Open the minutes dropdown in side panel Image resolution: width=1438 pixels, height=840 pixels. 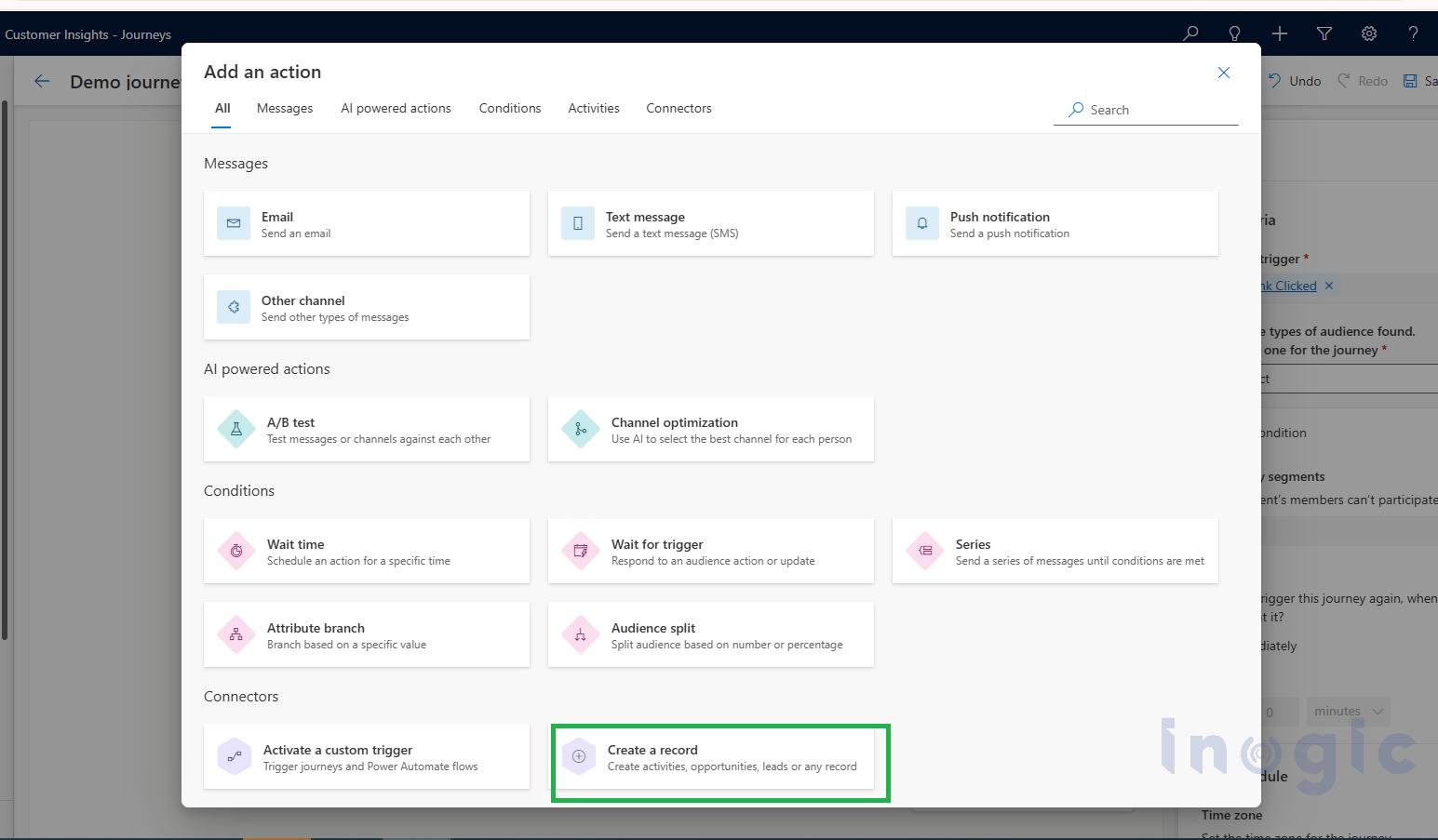click(x=1348, y=712)
